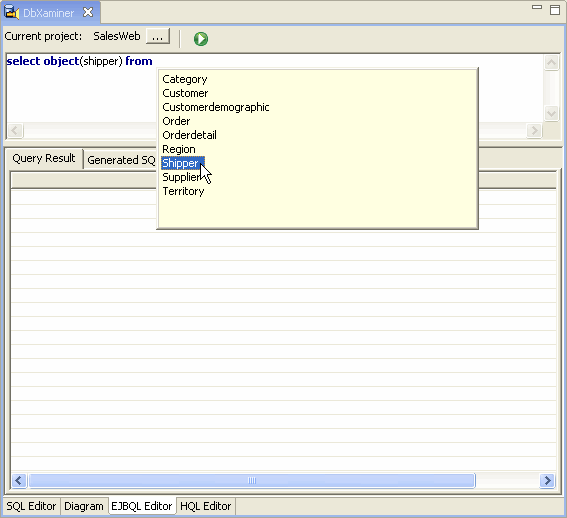Run the query with the green play button
The width and height of the screenshot is (567, 518).
point(201,39)
